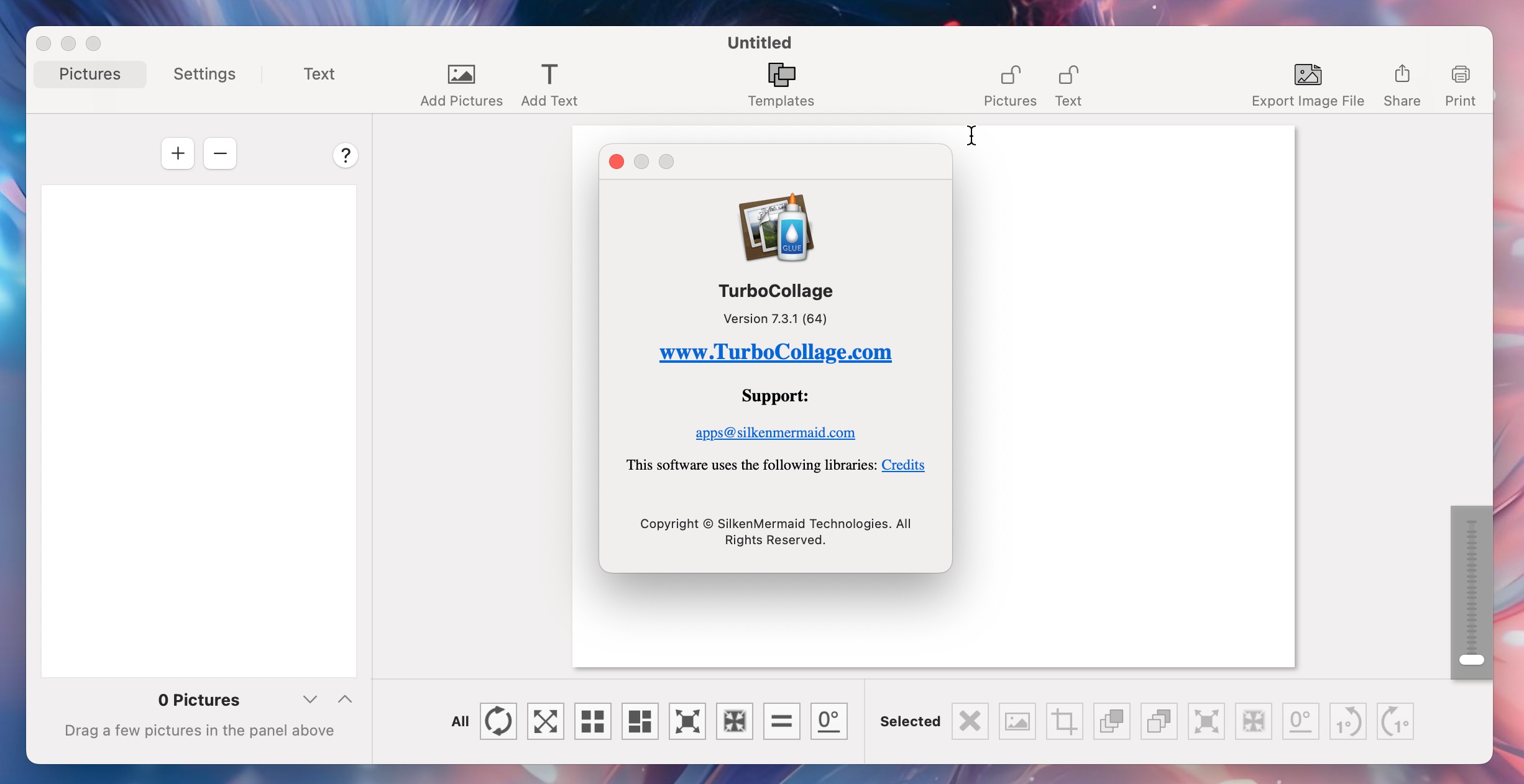Switch to the Pictures tab
Screen dimensions: 1524x784
[90, 74]
